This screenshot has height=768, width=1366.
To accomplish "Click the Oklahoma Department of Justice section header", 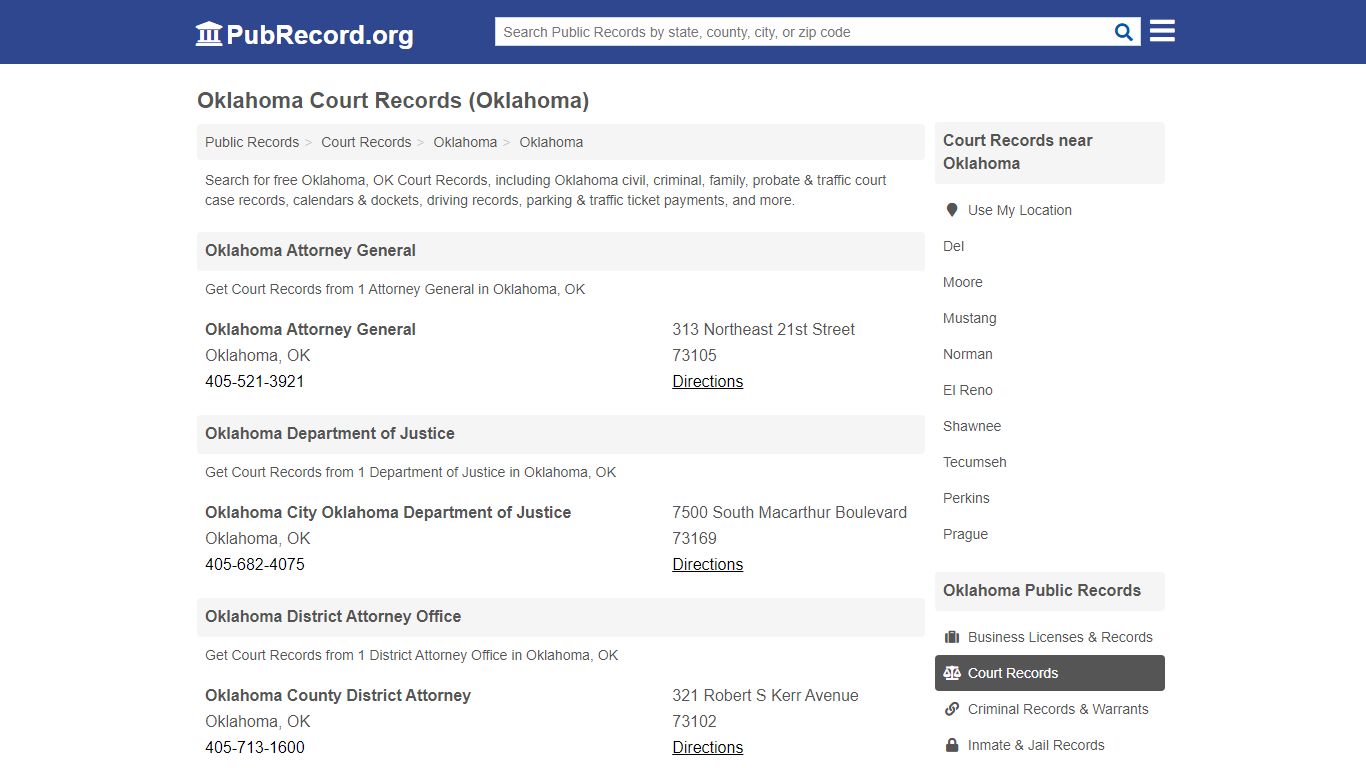I will 561,434.
